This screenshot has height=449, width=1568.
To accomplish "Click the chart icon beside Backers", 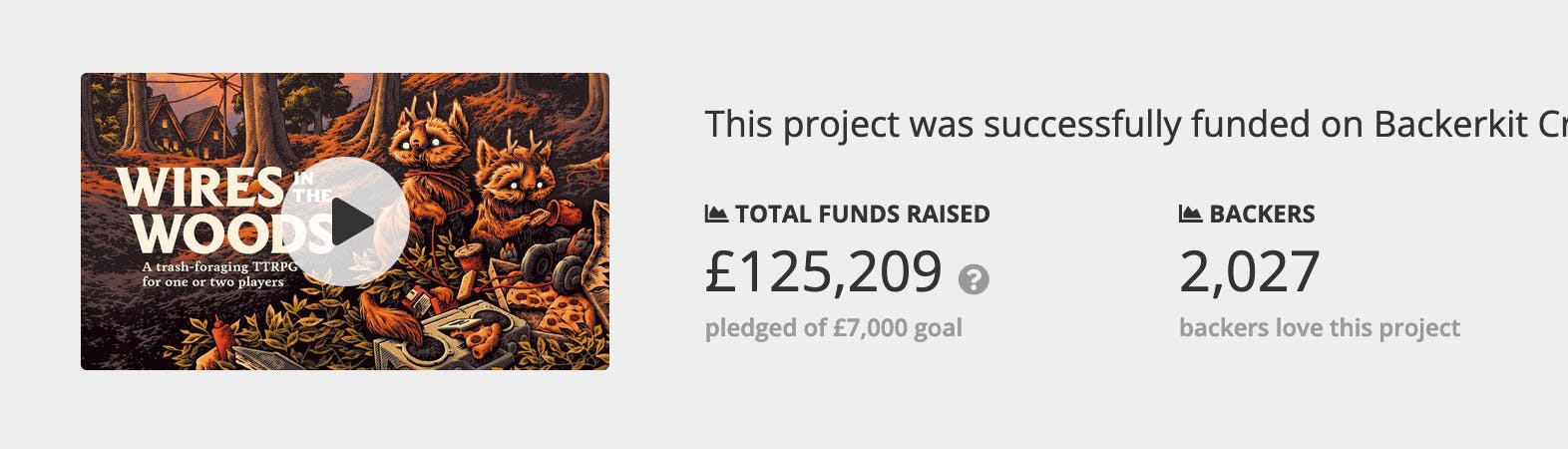I will click(1189, 214).
